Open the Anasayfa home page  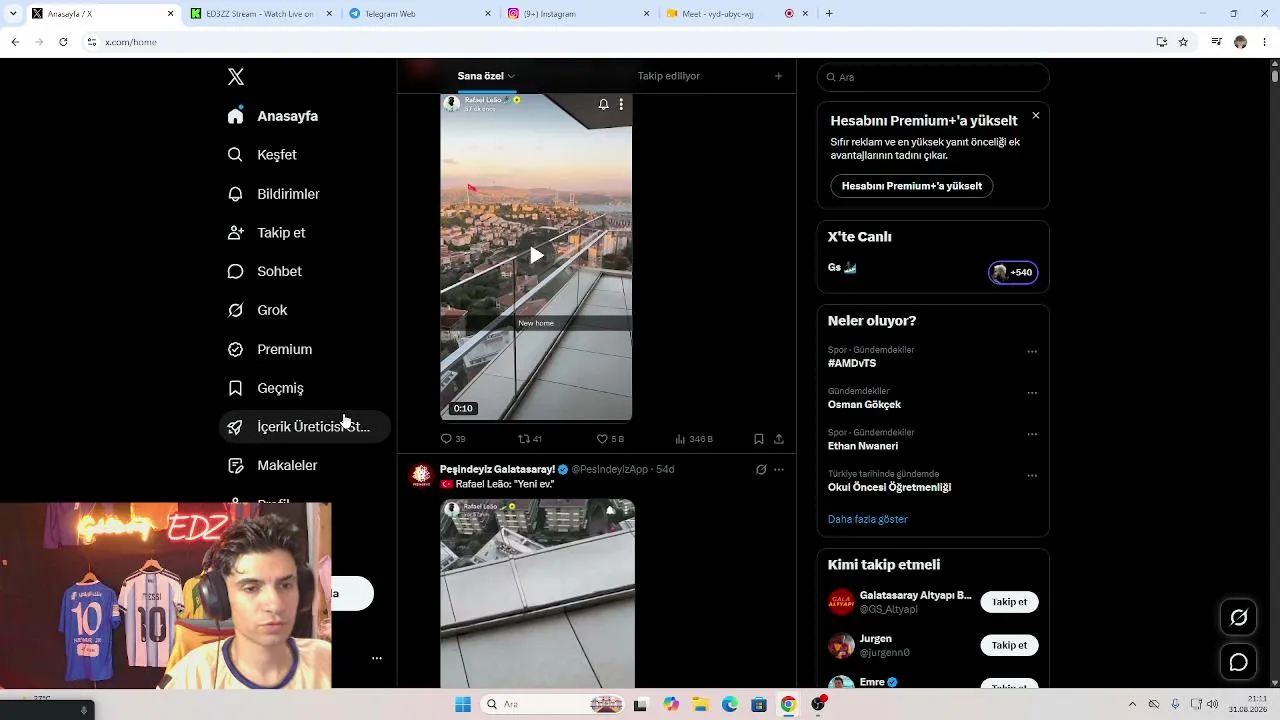coord(273,116)
